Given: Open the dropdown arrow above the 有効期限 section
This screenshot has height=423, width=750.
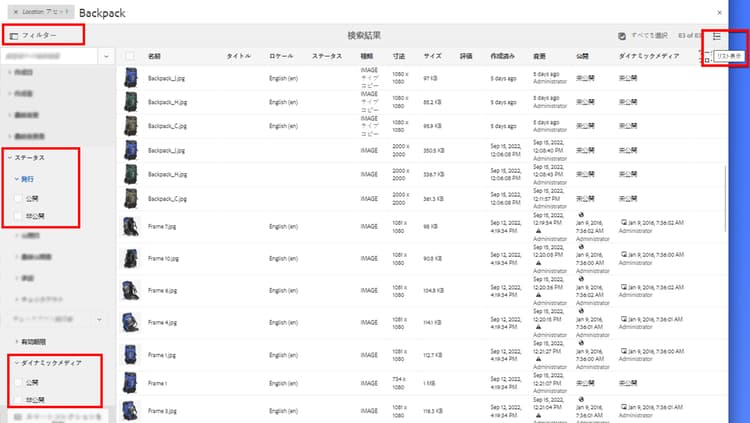Looking at the screenshot, I should click(x=99, y=319).
